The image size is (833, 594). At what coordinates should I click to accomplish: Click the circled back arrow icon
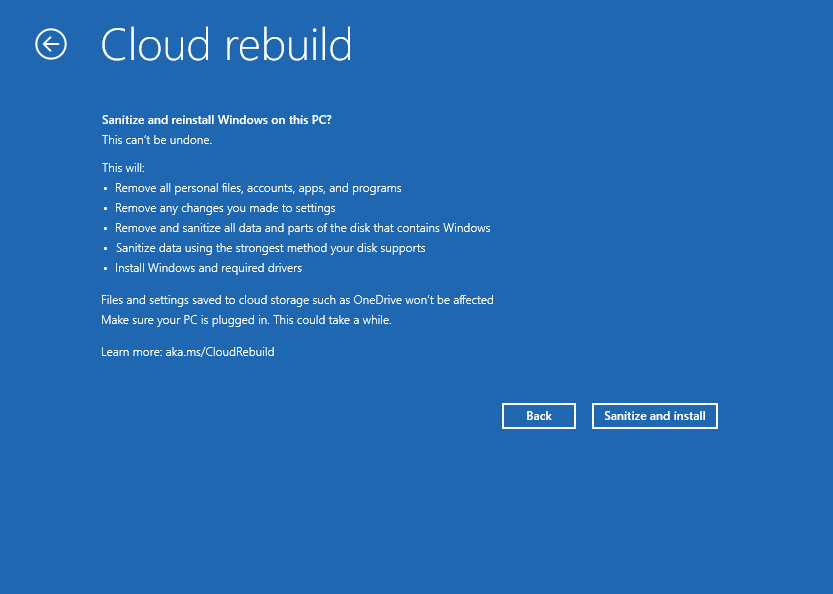[51, 44]
